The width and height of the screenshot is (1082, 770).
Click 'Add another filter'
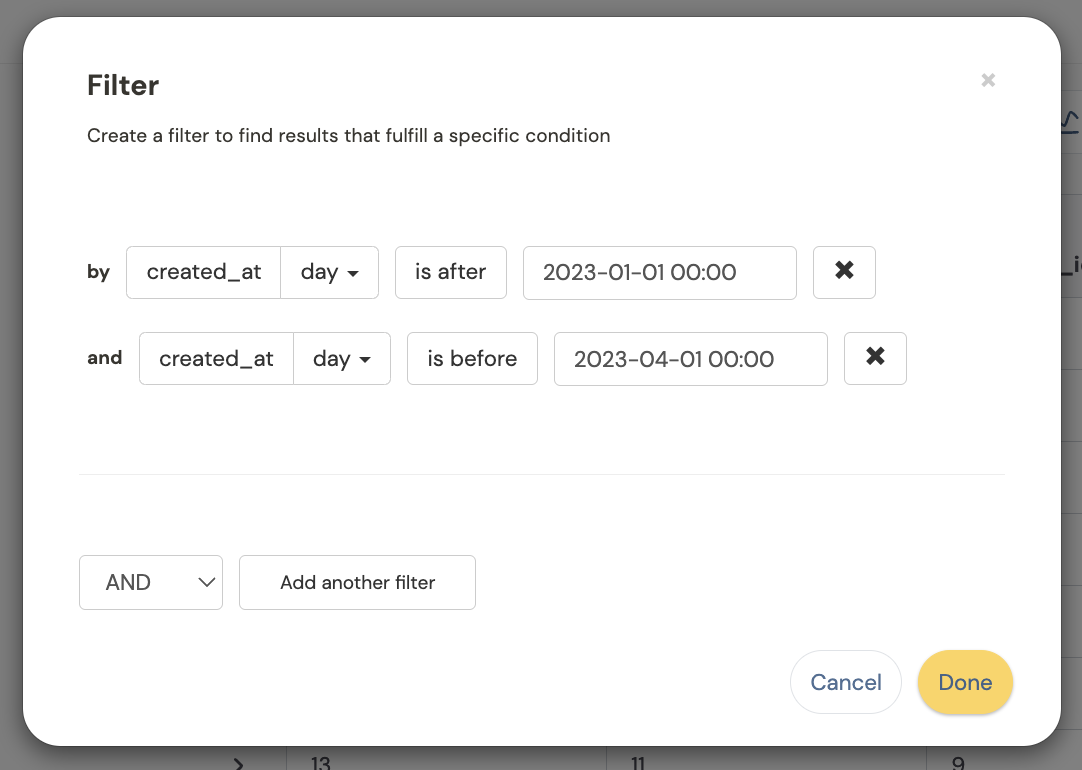pos(357,582)
